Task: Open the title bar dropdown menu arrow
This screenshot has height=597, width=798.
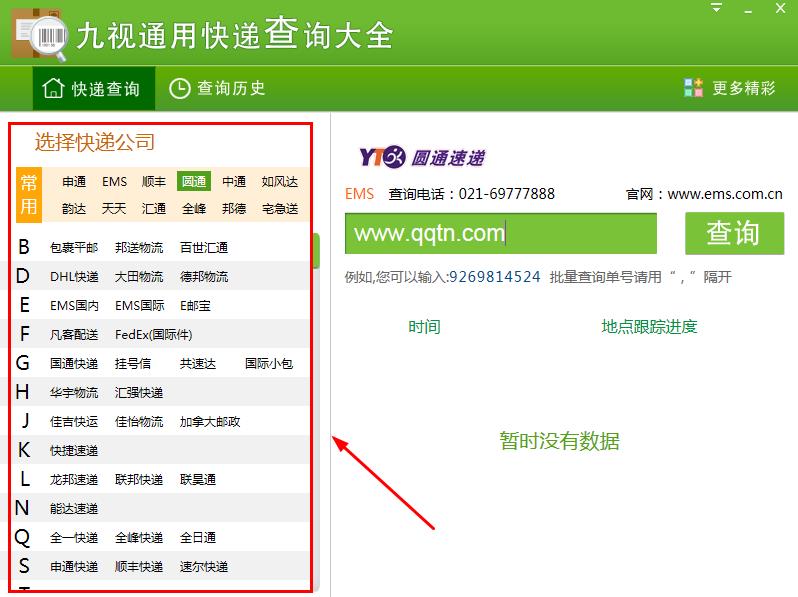Action: [716, 8]
